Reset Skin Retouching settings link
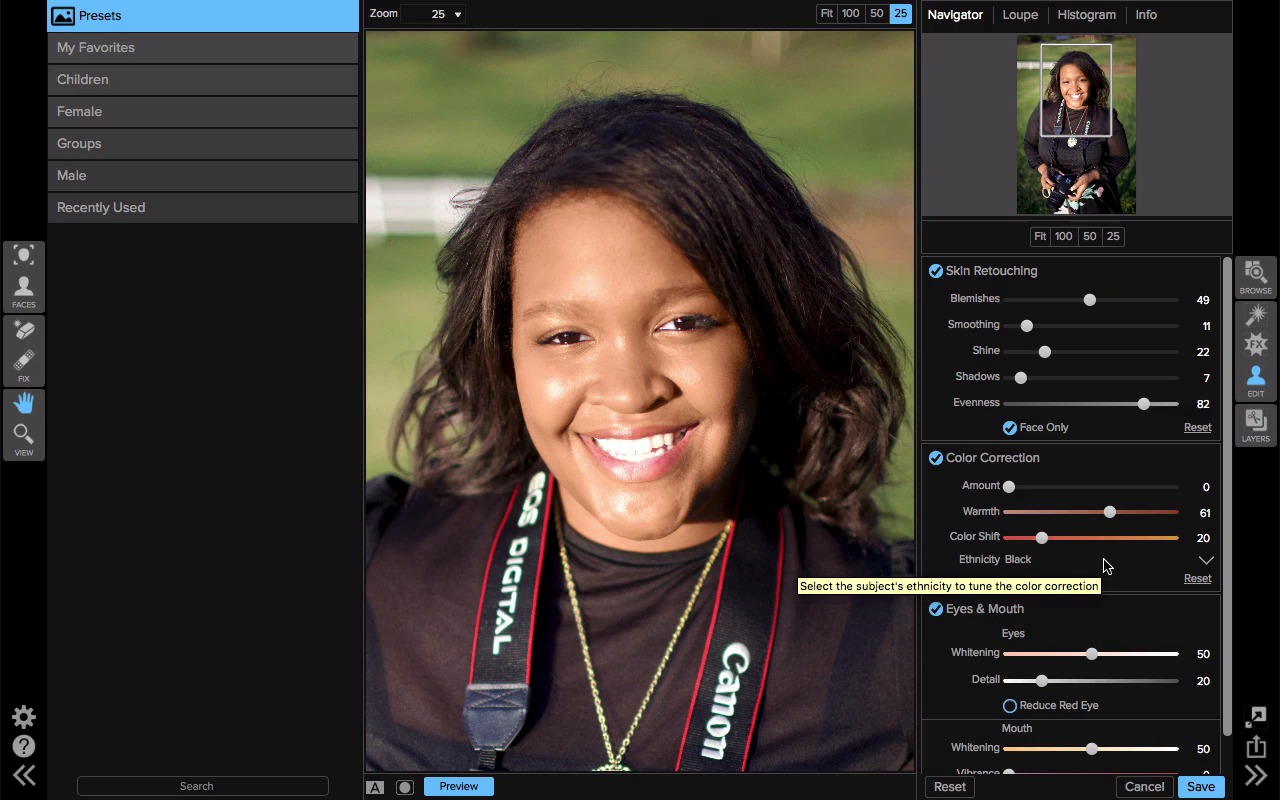Viewport: 1280px width, 800px height. click(1197, 428)
